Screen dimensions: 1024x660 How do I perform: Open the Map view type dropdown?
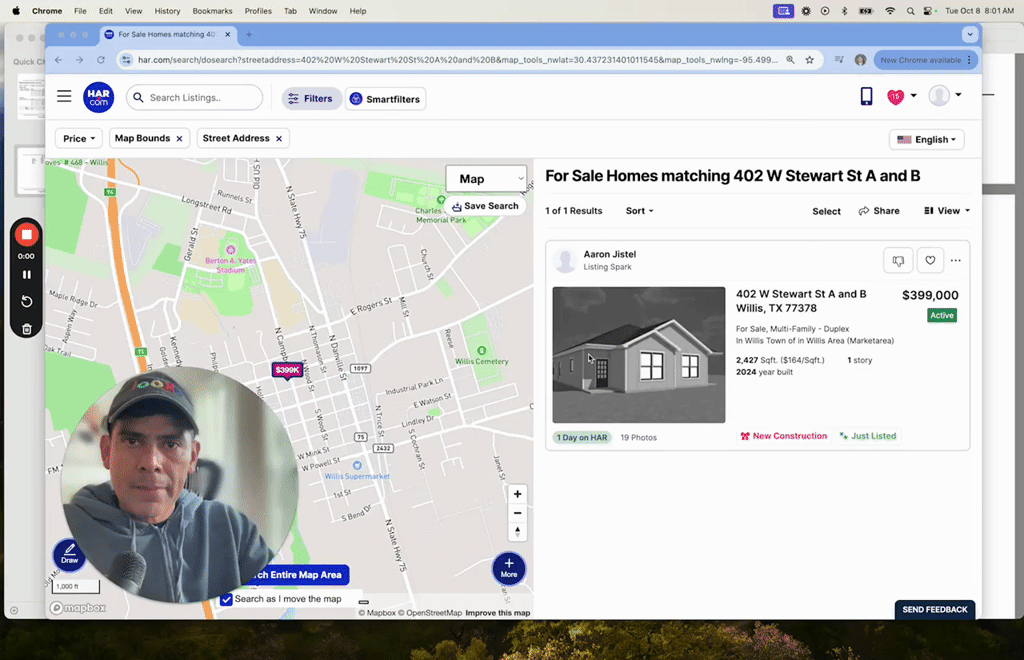[486, 178]
